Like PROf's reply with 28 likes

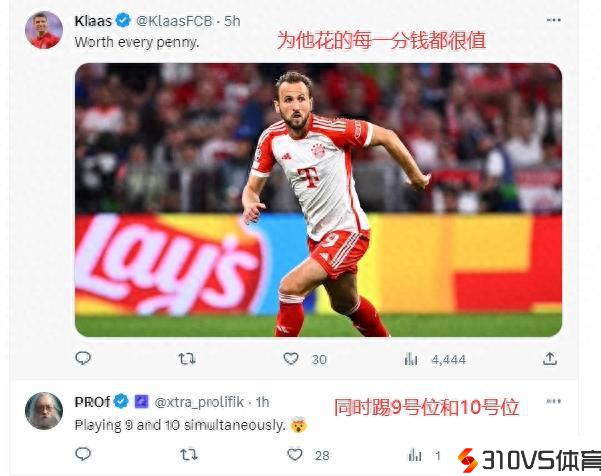(295, 455)
